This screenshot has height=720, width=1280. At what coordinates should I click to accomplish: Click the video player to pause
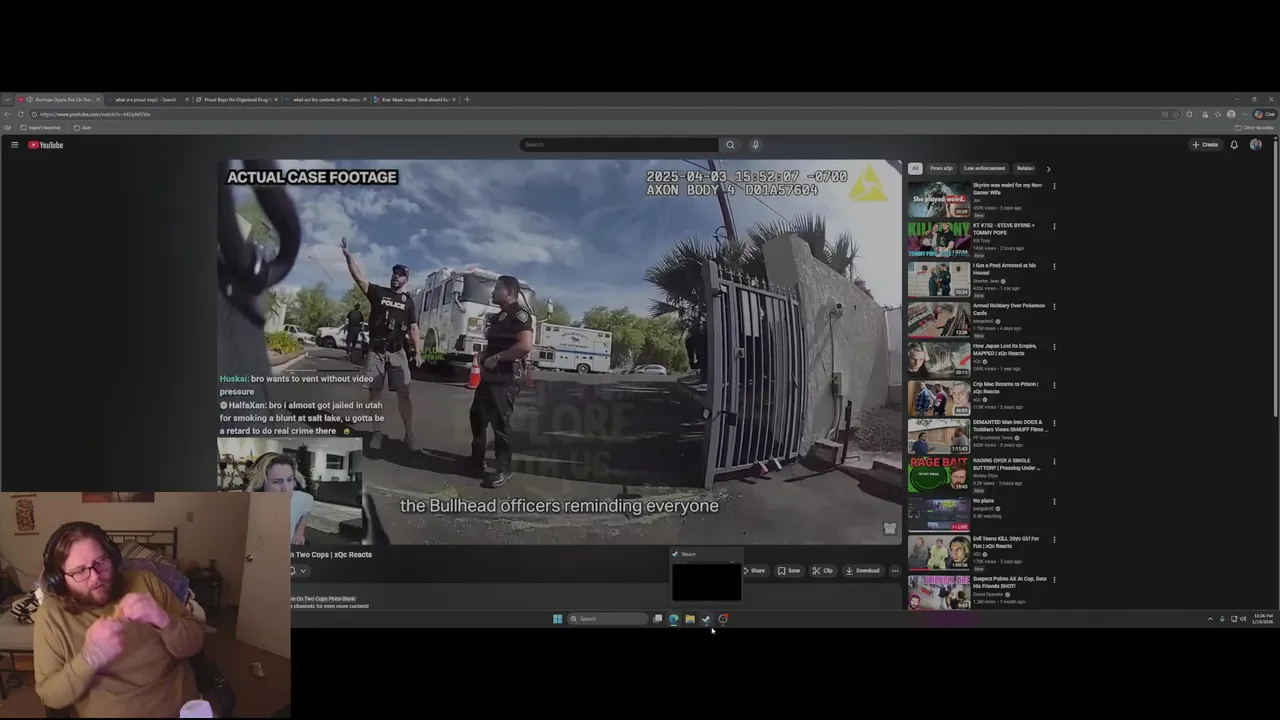click(560, 352)
